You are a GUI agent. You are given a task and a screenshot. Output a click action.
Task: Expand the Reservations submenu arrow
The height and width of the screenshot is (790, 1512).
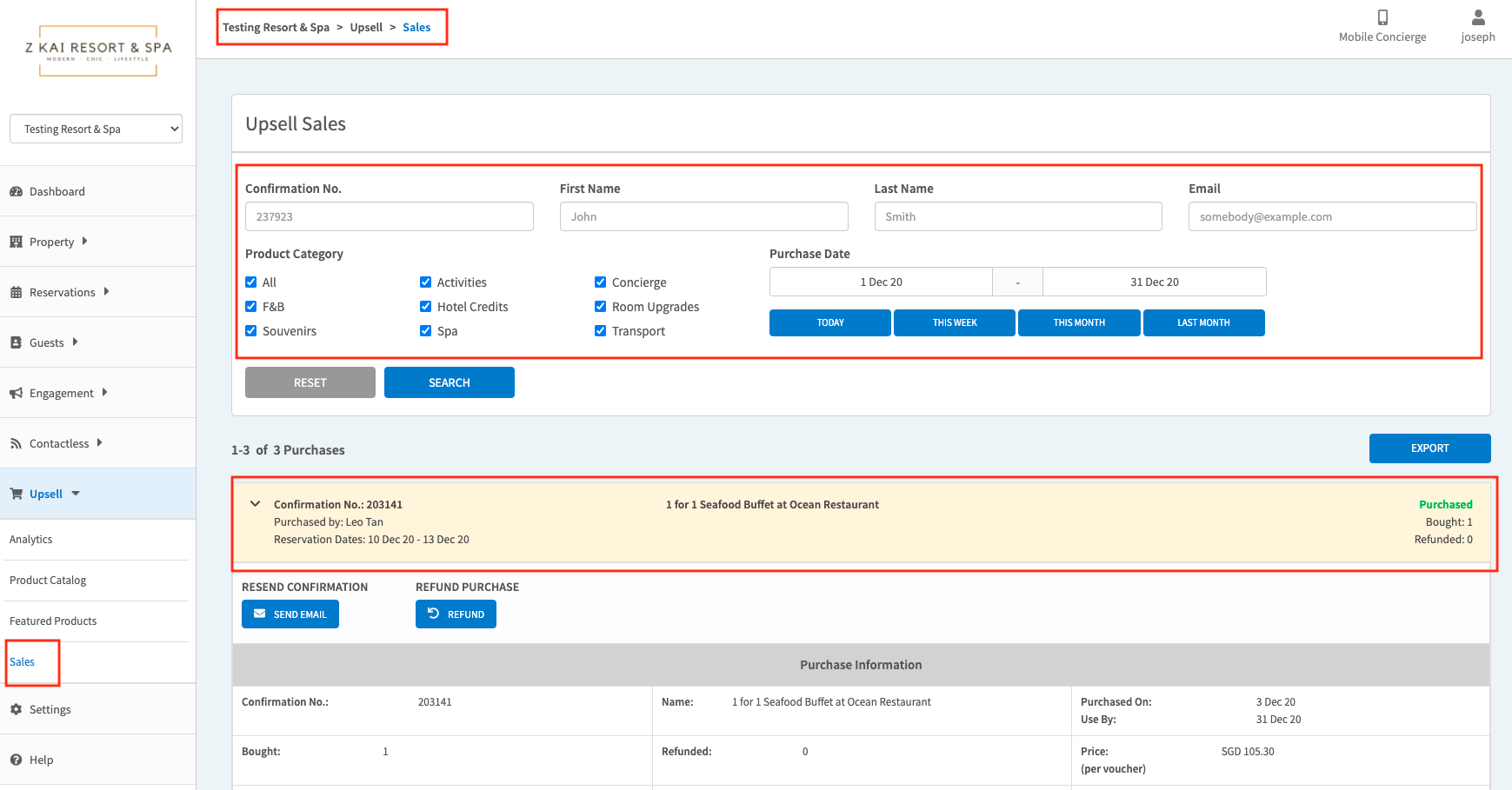pos(106,292)
